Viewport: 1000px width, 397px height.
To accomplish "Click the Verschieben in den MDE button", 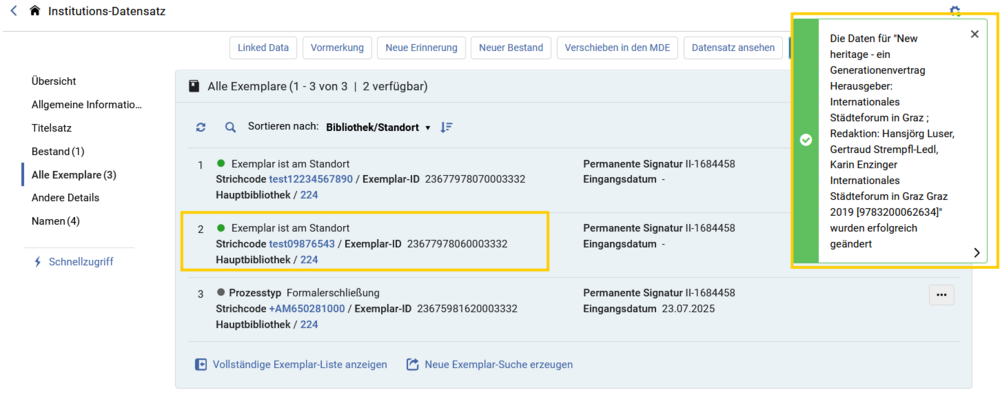I will pyautogui.click(x=617, y=47).
